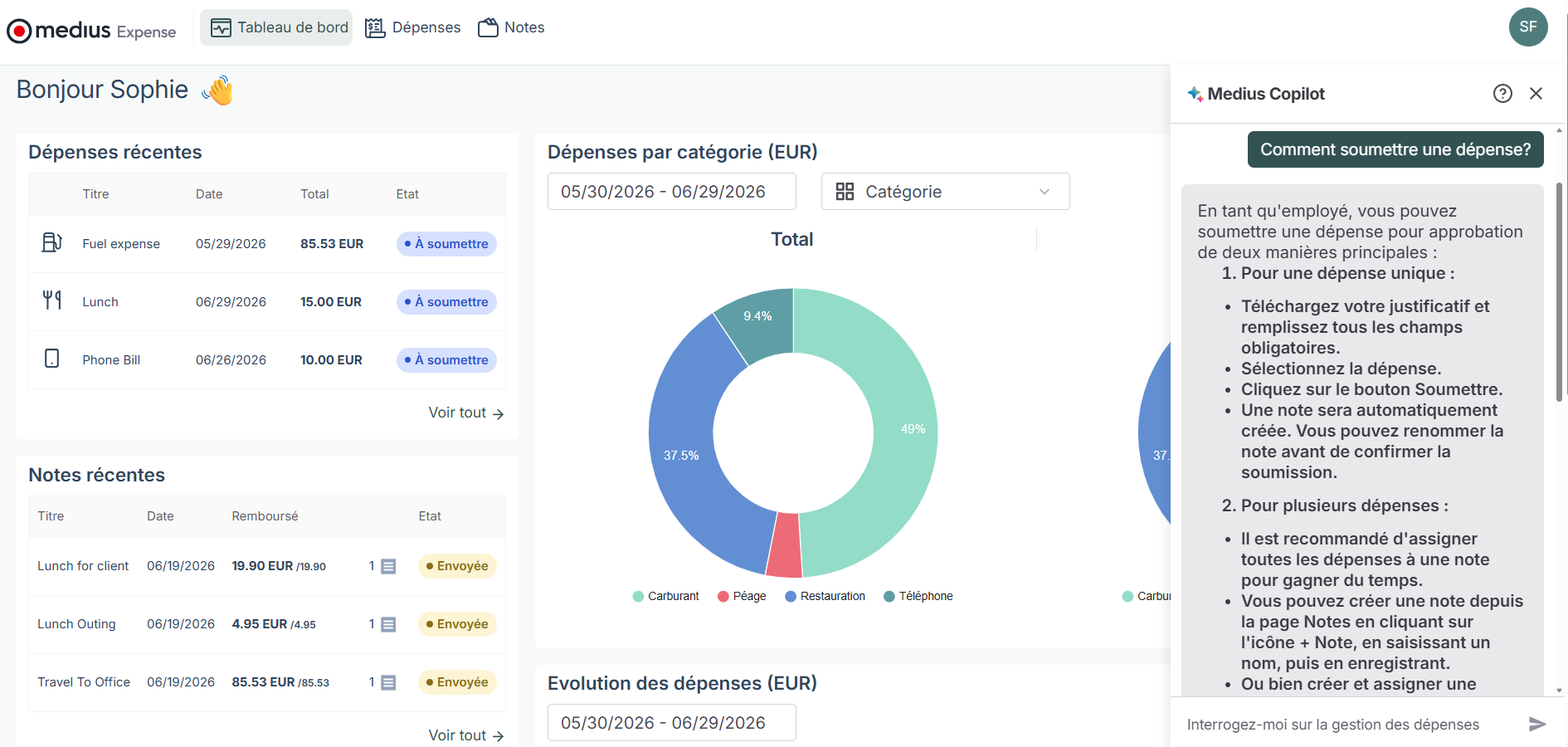Click Envoyée badge for Lunch for client

pyautogui.click(x=457, y=566)
